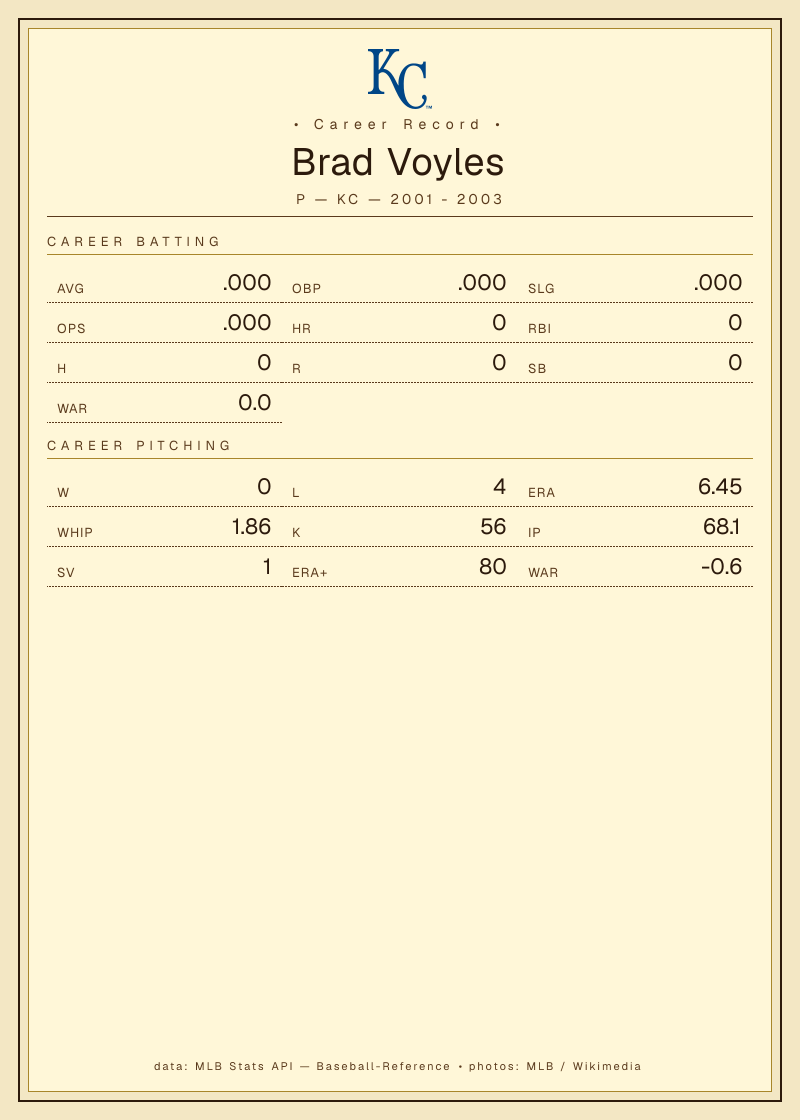
Task: Click the P — KC — 2001 - 2003 line
Action: click(x=399, y=199)
